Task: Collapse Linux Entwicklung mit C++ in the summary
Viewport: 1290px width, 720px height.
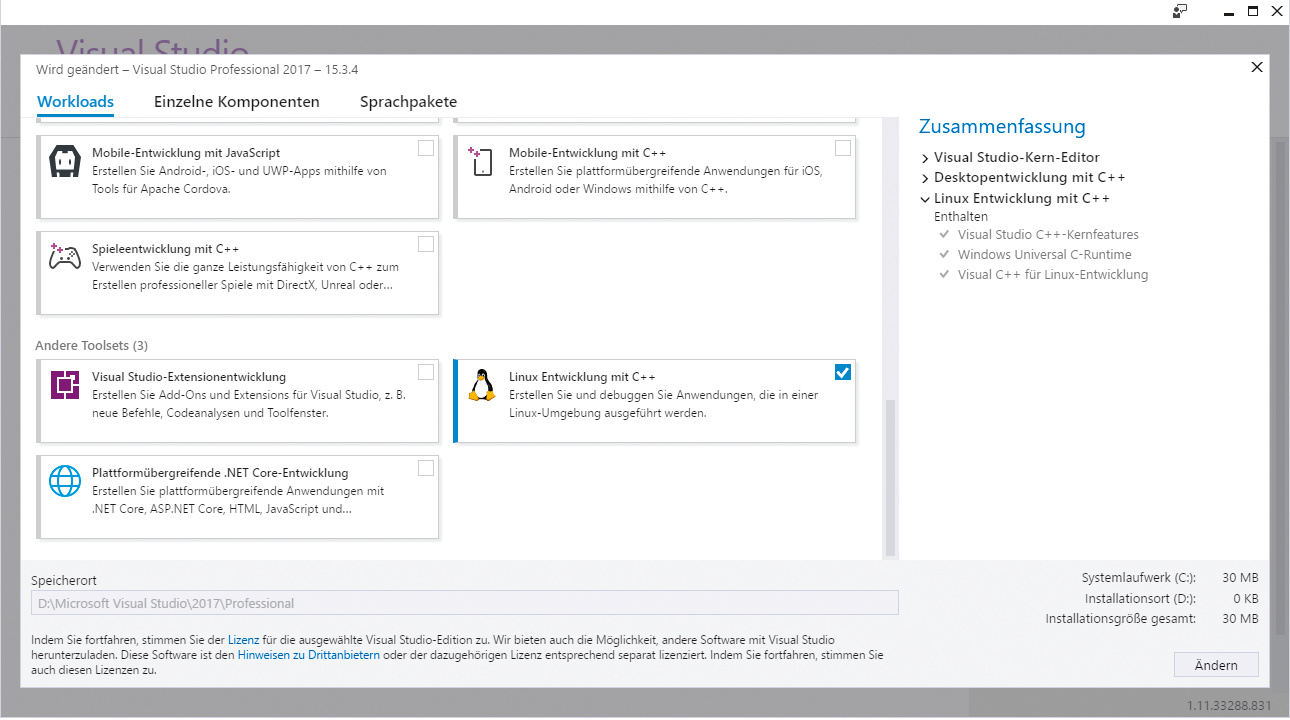Action: point(925,199)
